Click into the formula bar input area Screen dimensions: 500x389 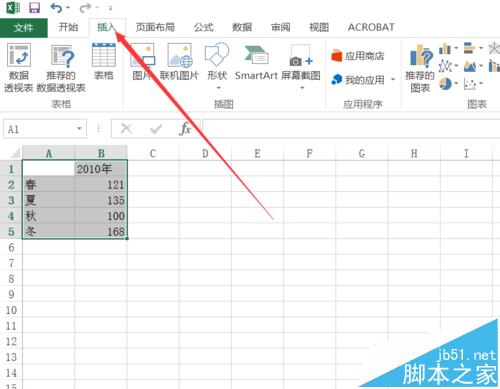point(351,128)
